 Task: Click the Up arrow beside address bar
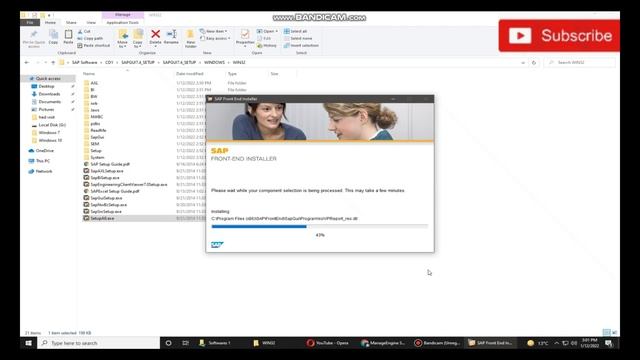(x=53, y=62)
